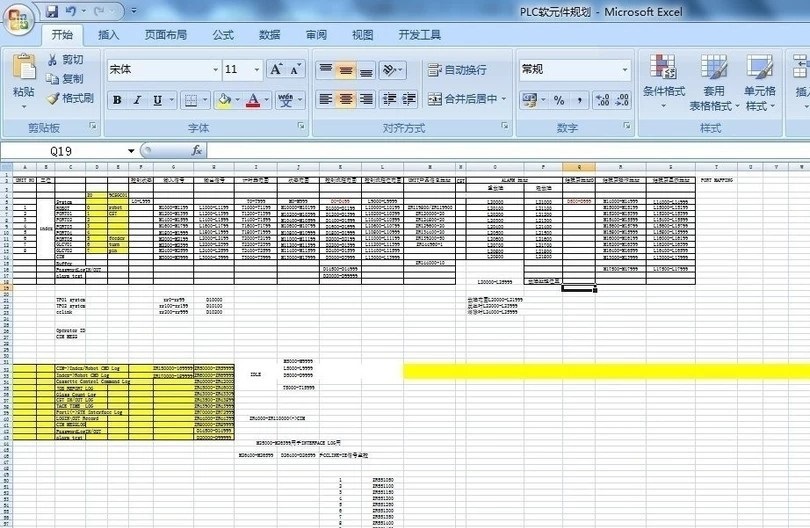Switch to the 开始 tab
Viewport: 810px width, 528px height.
[63, 35]
